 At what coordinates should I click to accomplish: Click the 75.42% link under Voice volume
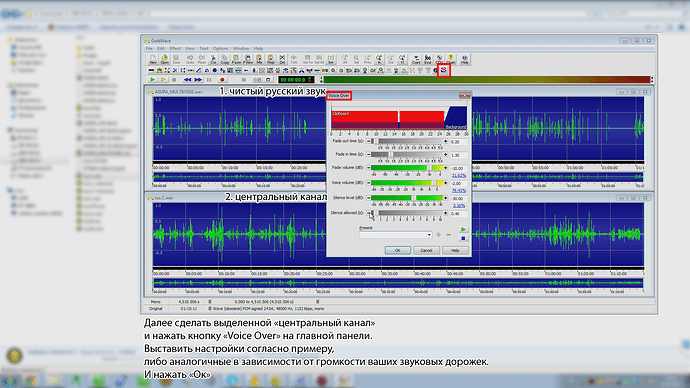[459, 190]
